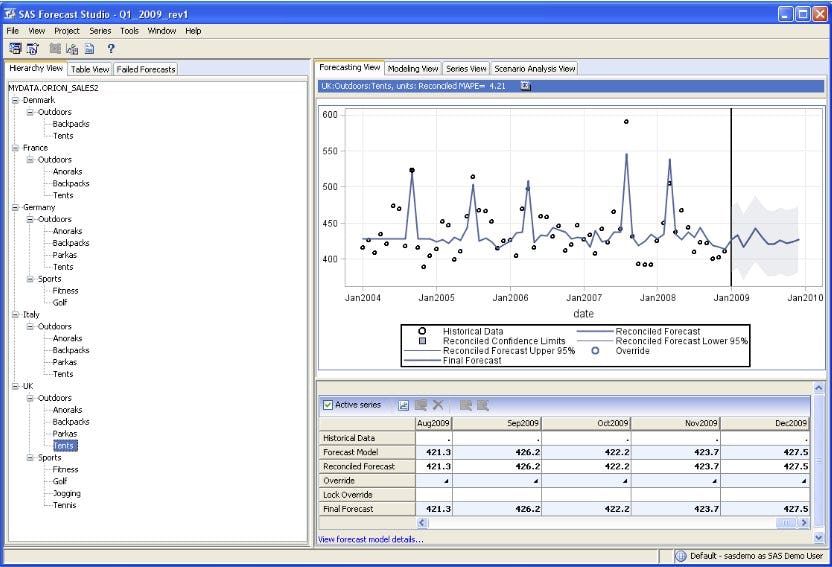Image resolution: width=832 pixels, height=567 pixels.
Task: Click the chart icon in main toolbar
Action: [x=72, y=48]
